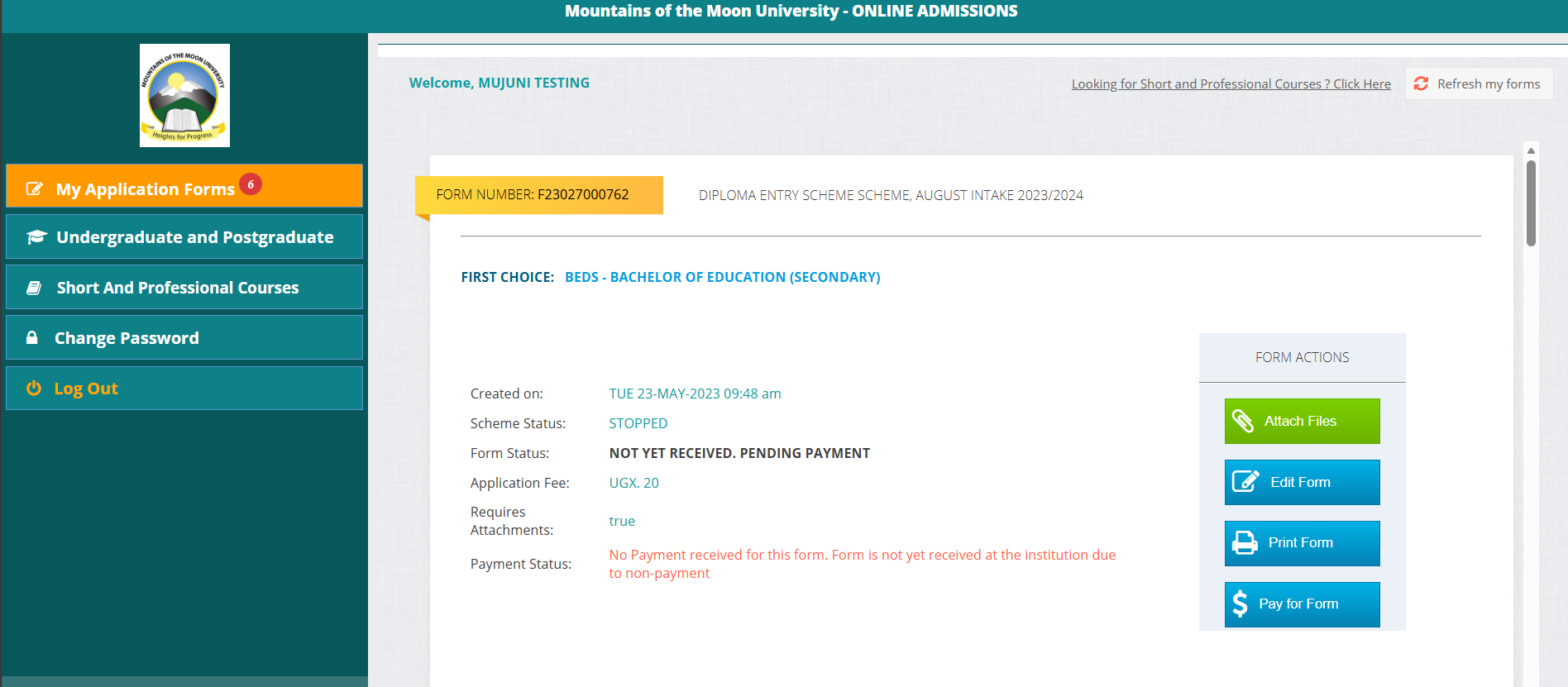Open BEDS Bachelor of Education first choice
The height and width of the screenshot is (687, 1568).
tap(722, 277)
